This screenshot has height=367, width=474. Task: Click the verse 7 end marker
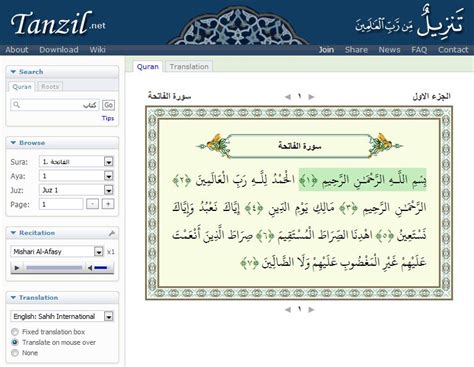pos(249,263)
